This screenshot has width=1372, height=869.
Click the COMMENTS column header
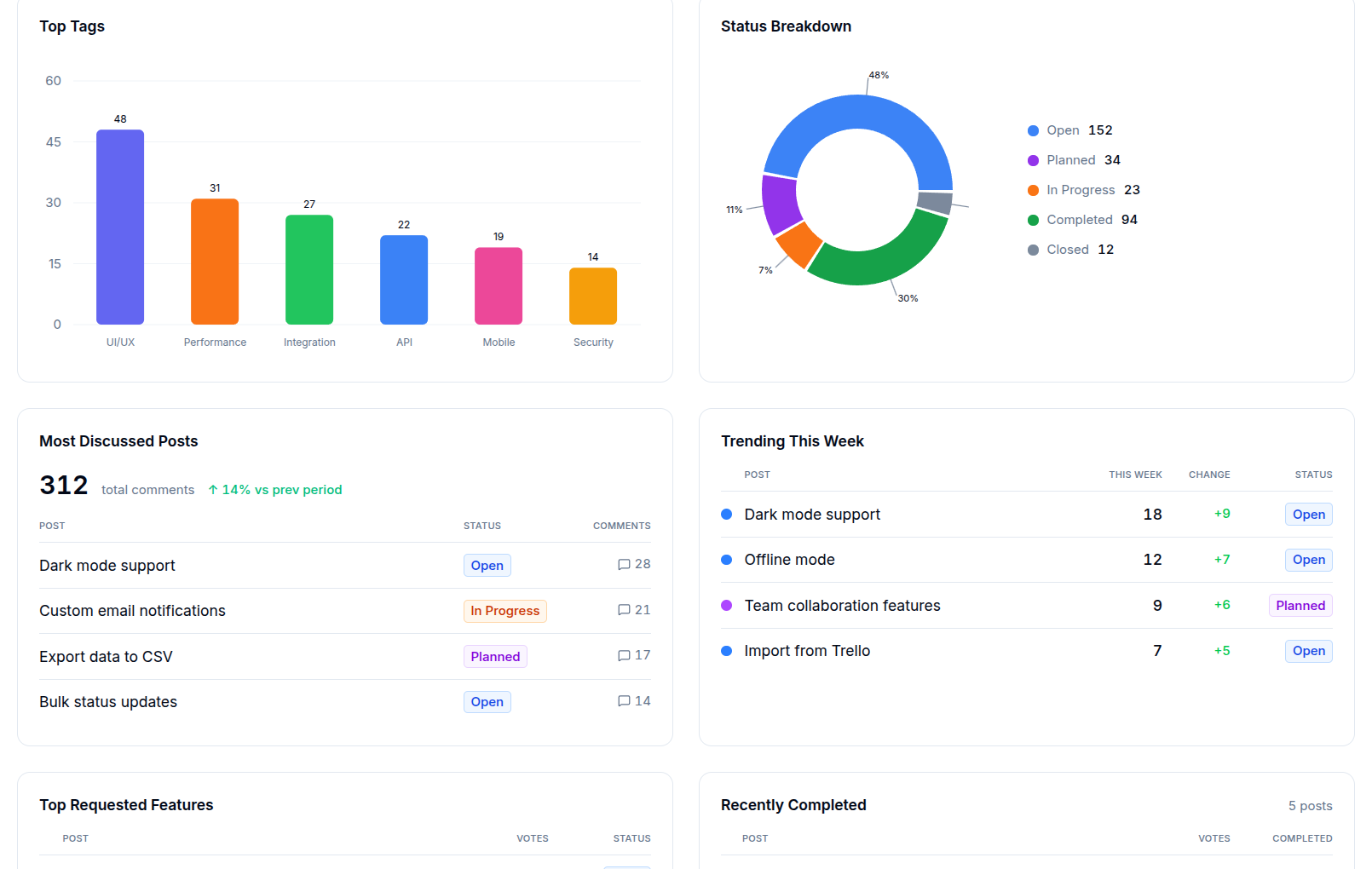point(622,526)
